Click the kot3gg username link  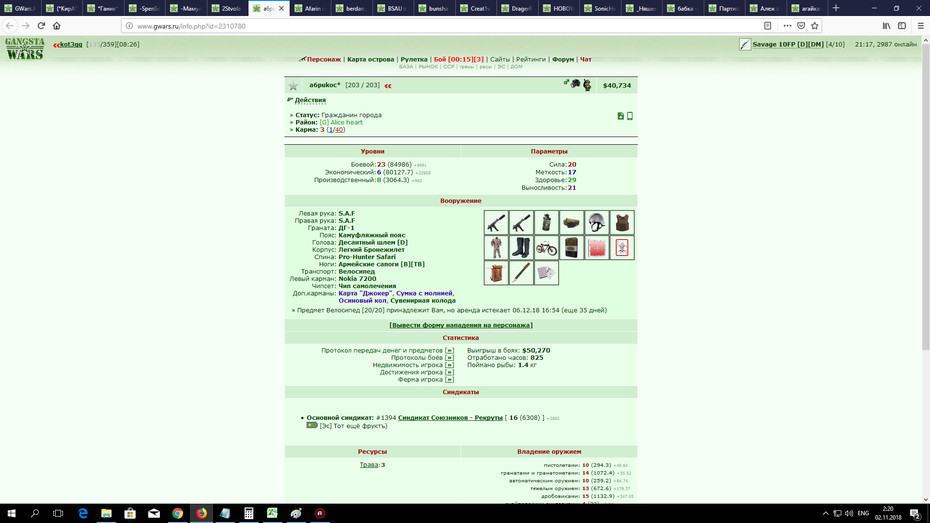pyautogui.click(x=71, y=44)
